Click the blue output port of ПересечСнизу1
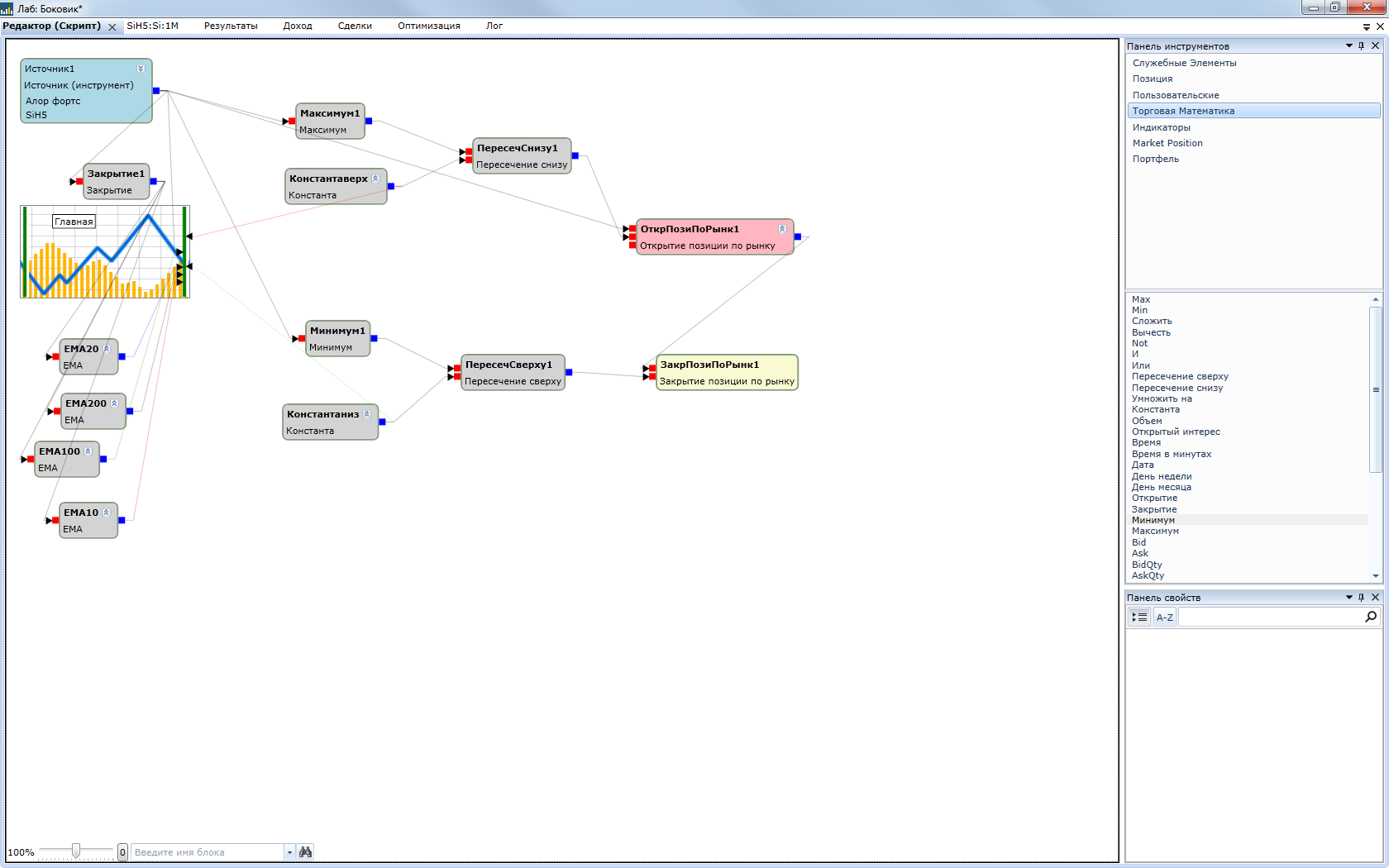The image size is (1389, 868). (x=575, y=155)
